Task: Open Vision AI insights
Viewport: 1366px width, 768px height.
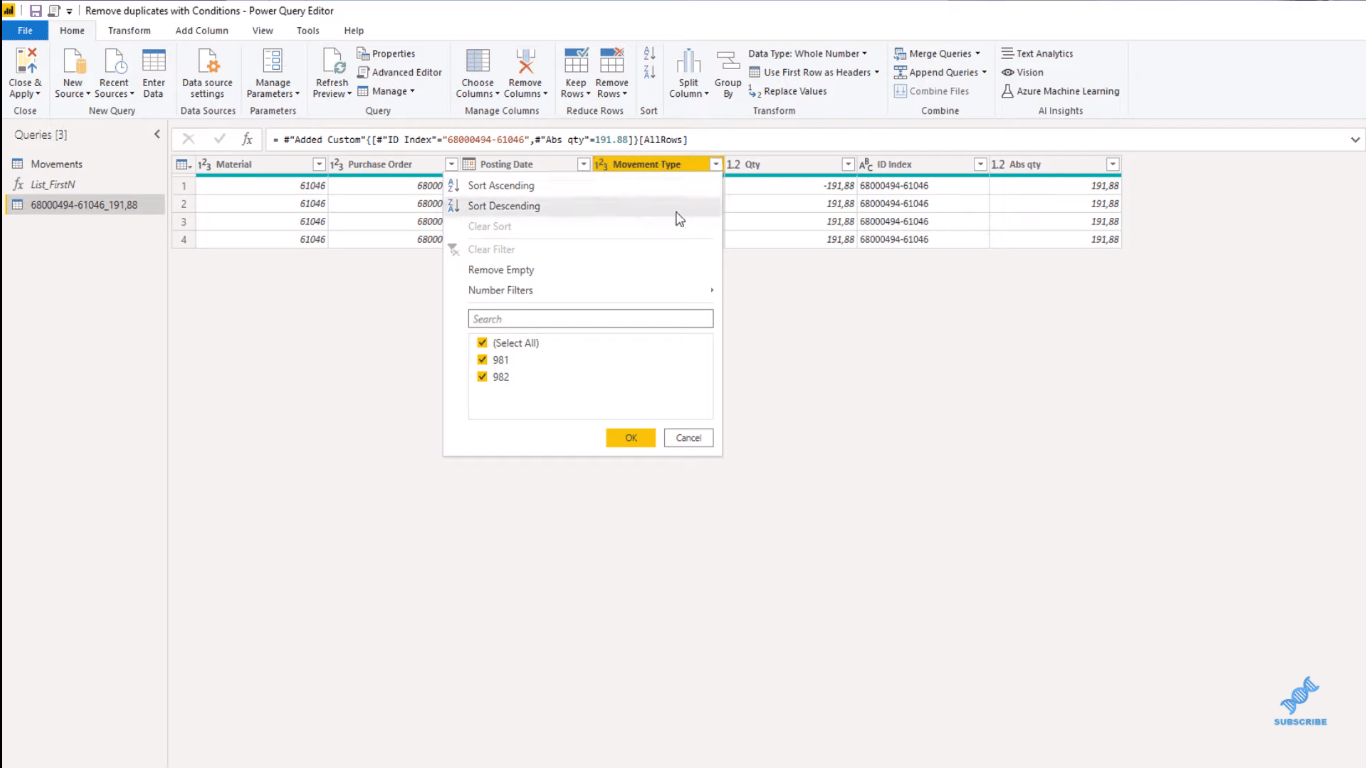Action: pyautogui.click(x=1022, y=72)
